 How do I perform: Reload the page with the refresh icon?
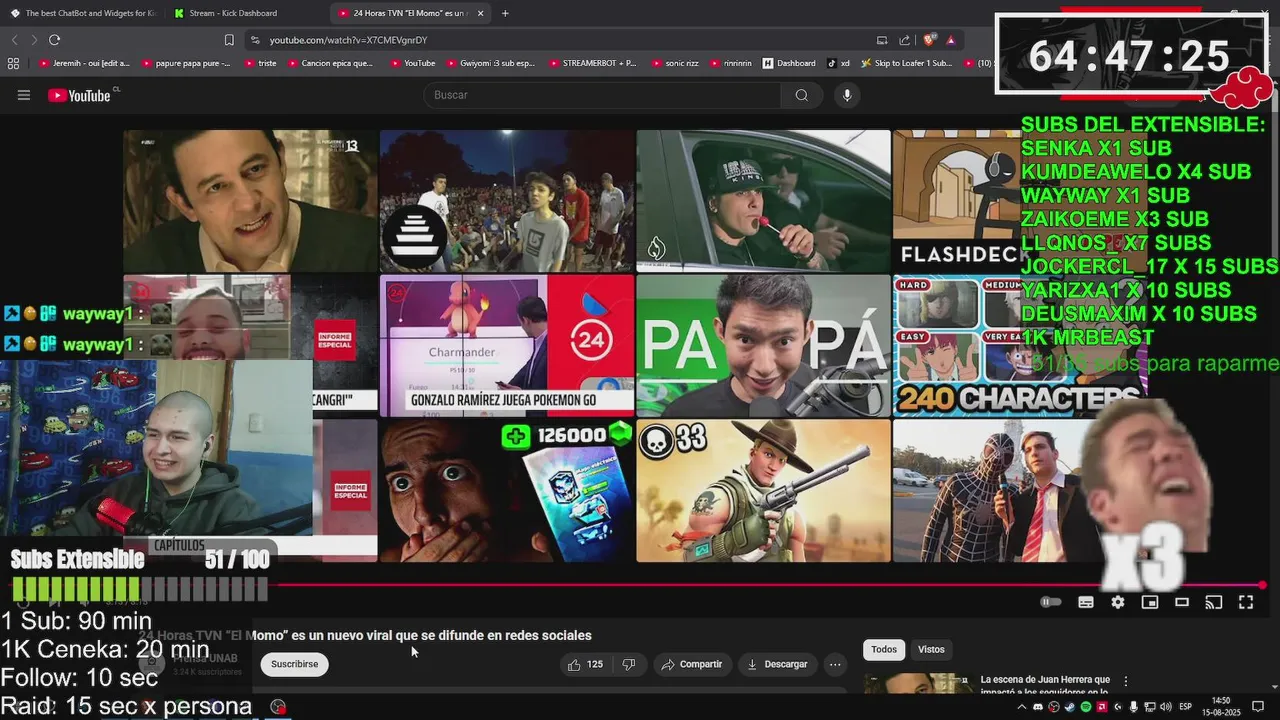click(54, 40)
